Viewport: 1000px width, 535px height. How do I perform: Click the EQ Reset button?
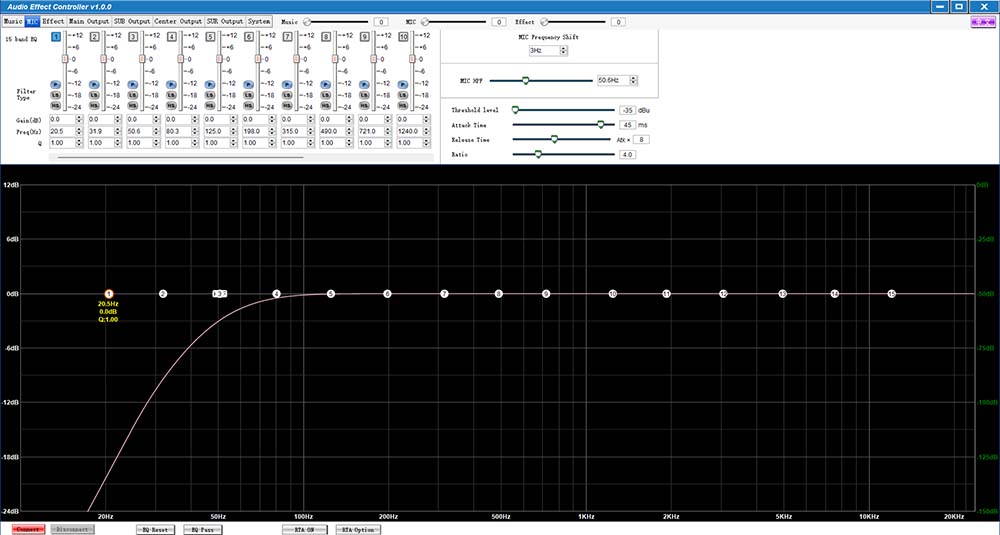pyautogui.click(x=155, y=529)
